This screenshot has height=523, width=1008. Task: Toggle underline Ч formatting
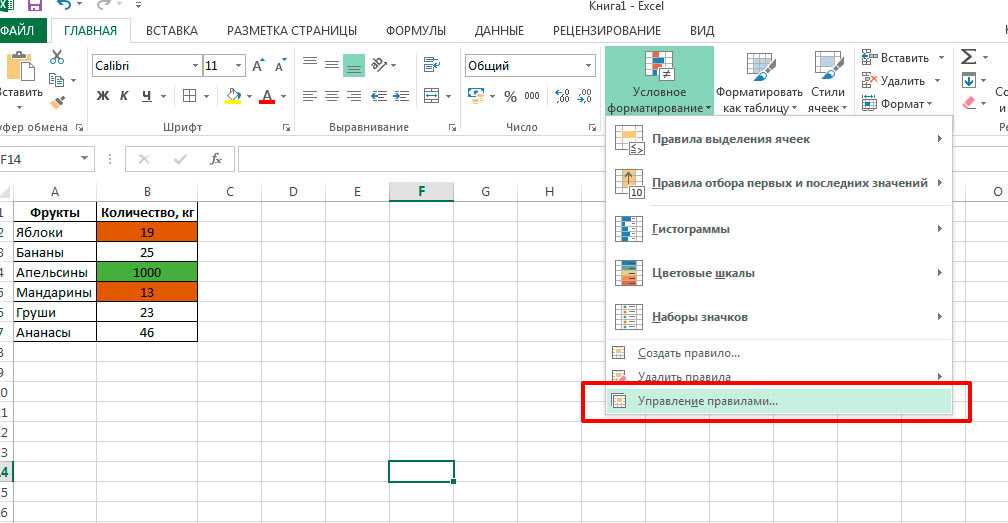[147, 96]
